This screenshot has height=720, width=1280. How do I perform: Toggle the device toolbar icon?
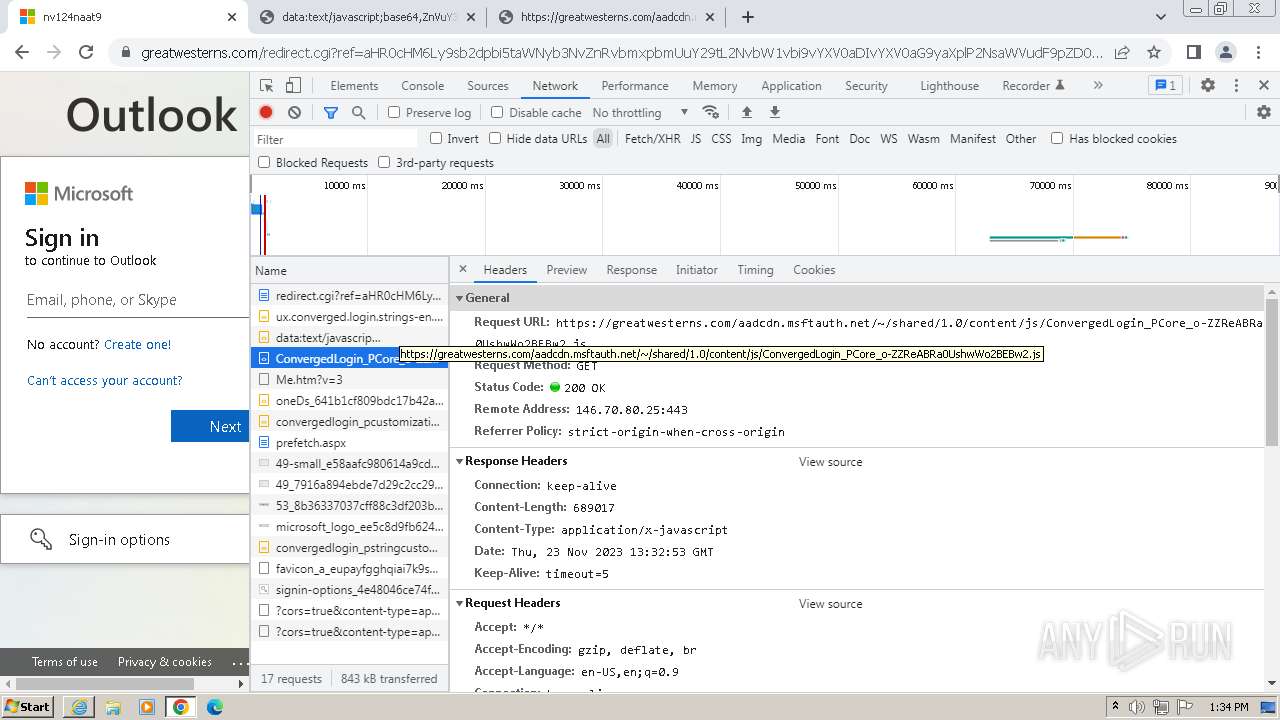point(293,86)
